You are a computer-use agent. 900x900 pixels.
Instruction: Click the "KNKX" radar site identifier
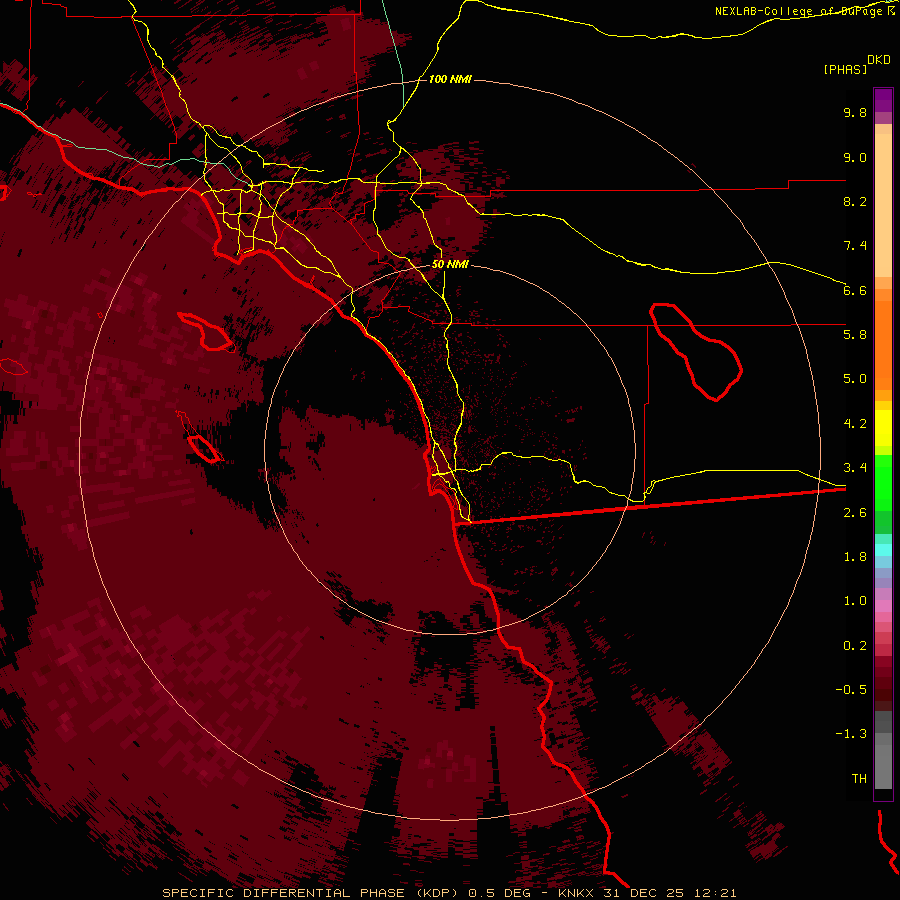pos(576,893)
